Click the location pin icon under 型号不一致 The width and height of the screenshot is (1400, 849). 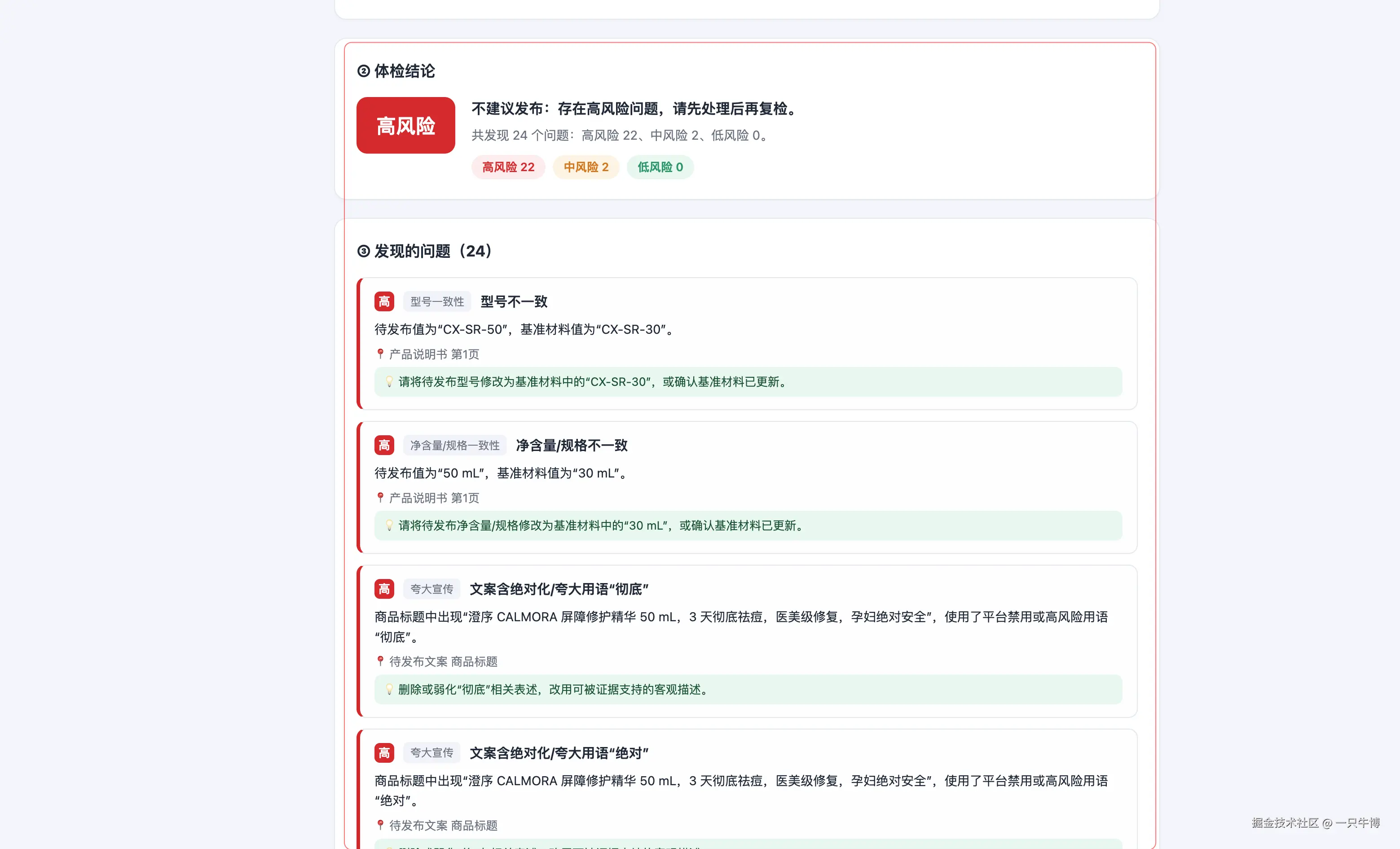click(x=380, y=354)
